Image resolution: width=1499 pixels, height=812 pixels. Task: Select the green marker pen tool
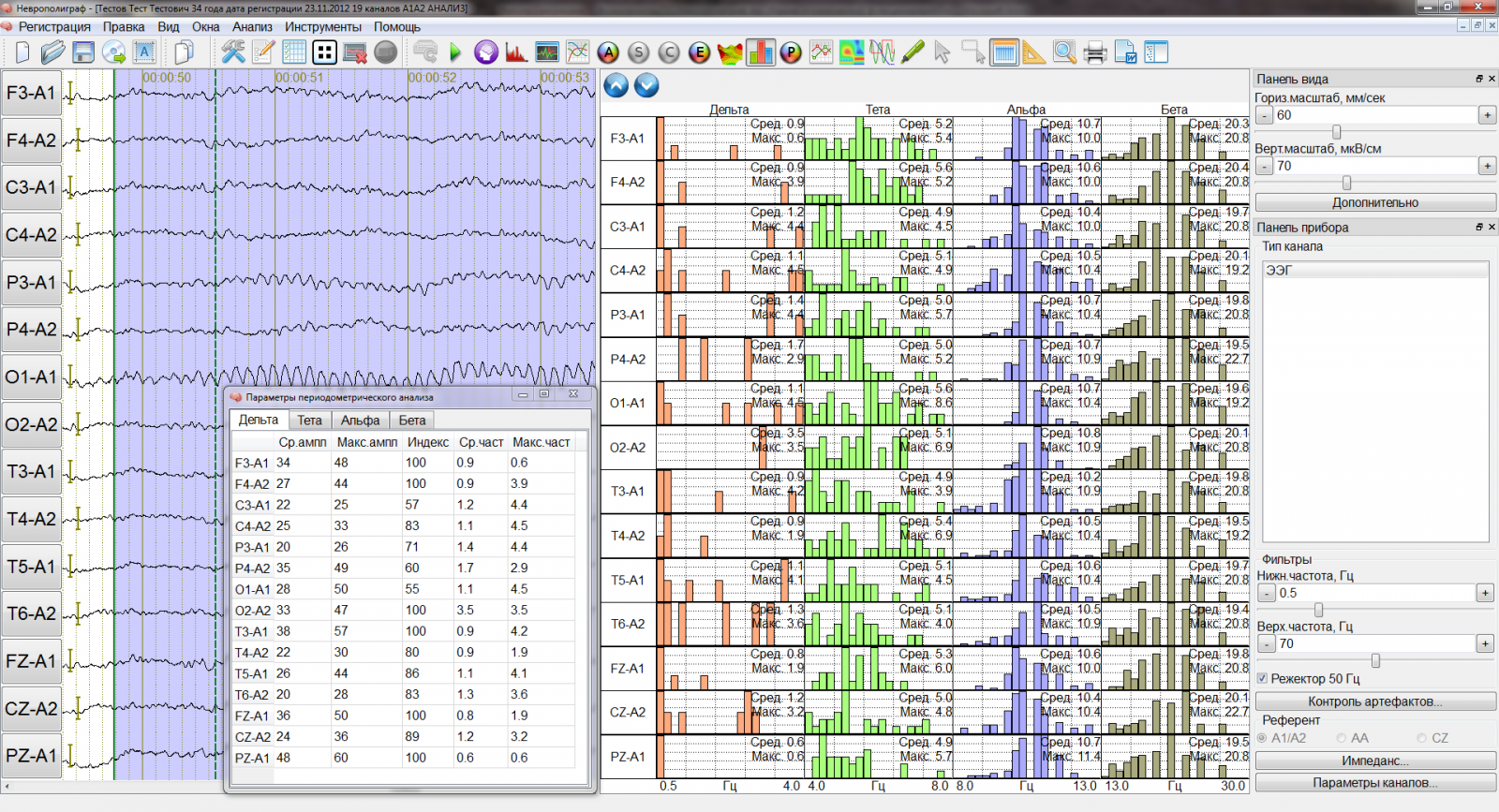(913, 52)
